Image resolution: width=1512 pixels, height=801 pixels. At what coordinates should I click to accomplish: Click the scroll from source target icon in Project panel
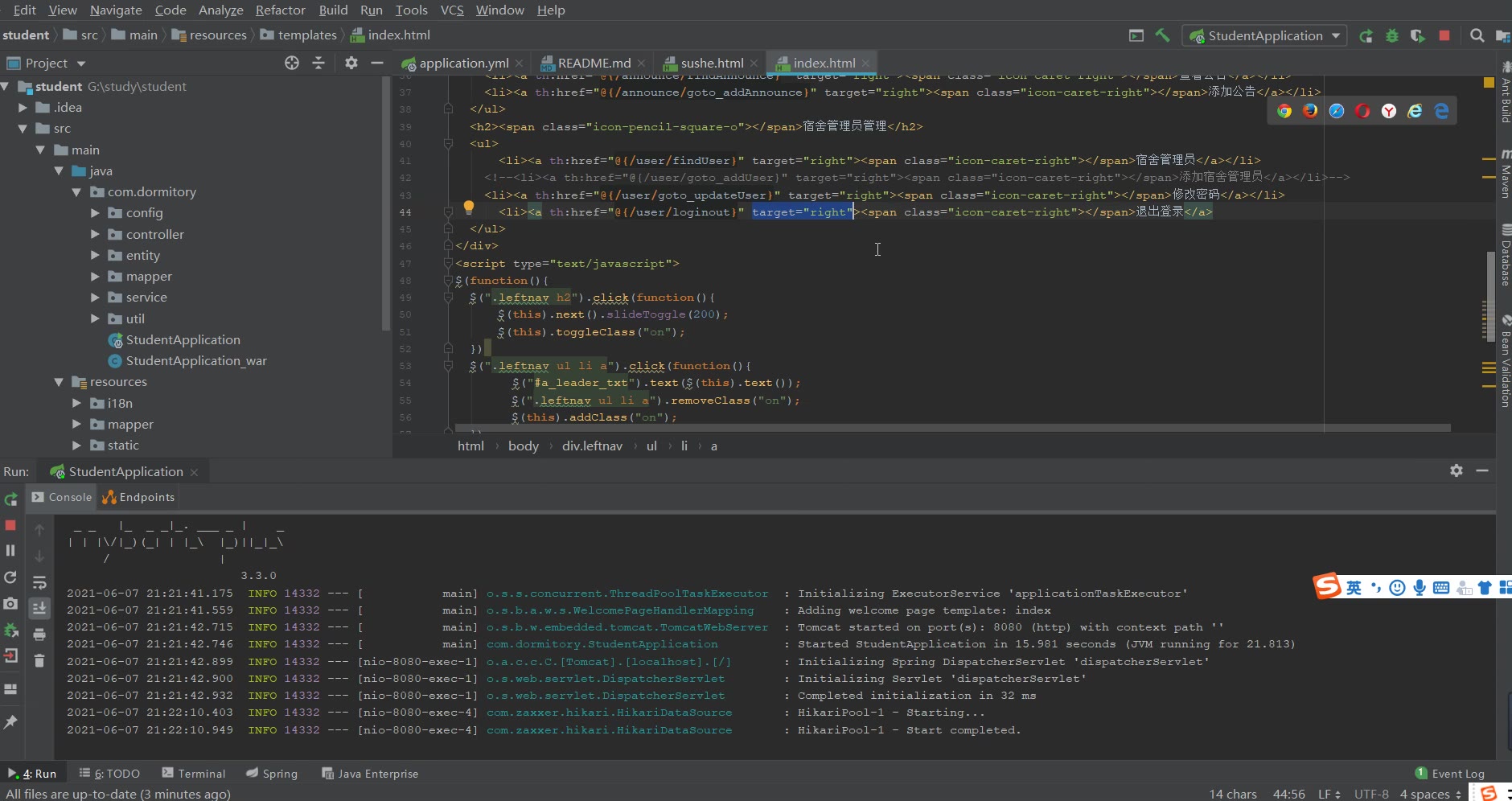click(x=292, y=63)
